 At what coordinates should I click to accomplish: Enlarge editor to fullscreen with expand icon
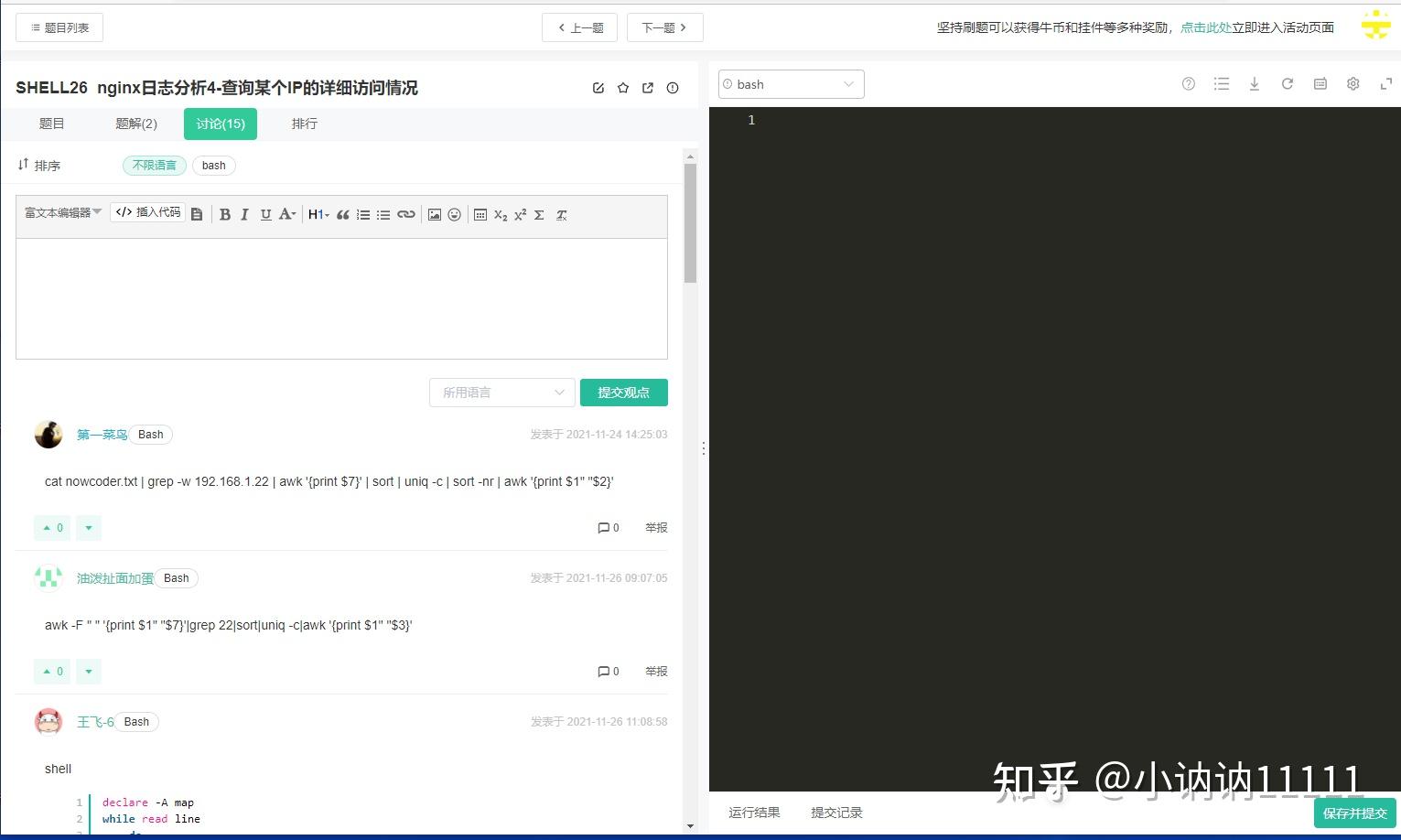click(x=1385, y=83)
